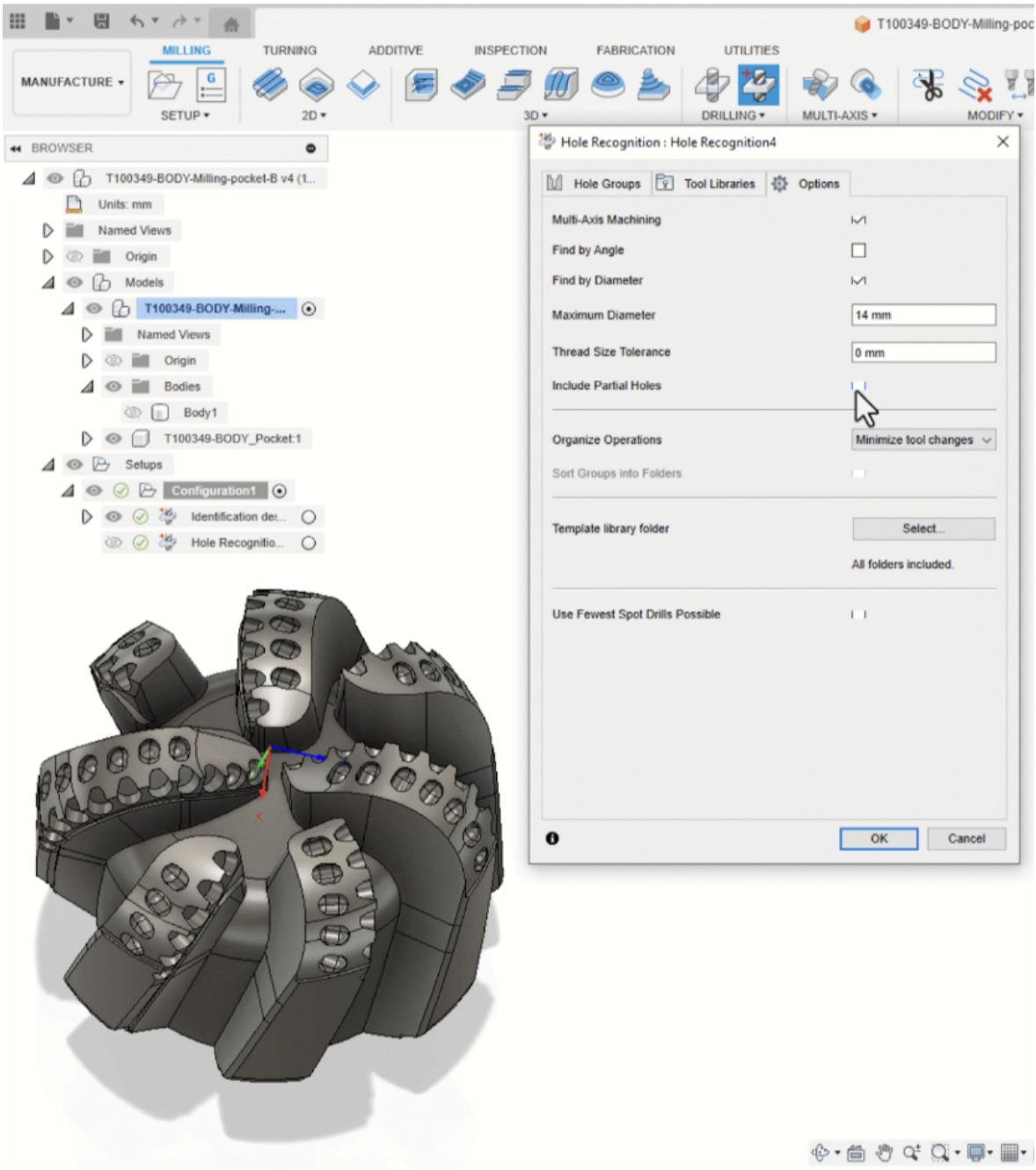Click the Undo arrow
Image resolution: width=1036 pixels, height=1170 pixels.
(x=137, y=21)
